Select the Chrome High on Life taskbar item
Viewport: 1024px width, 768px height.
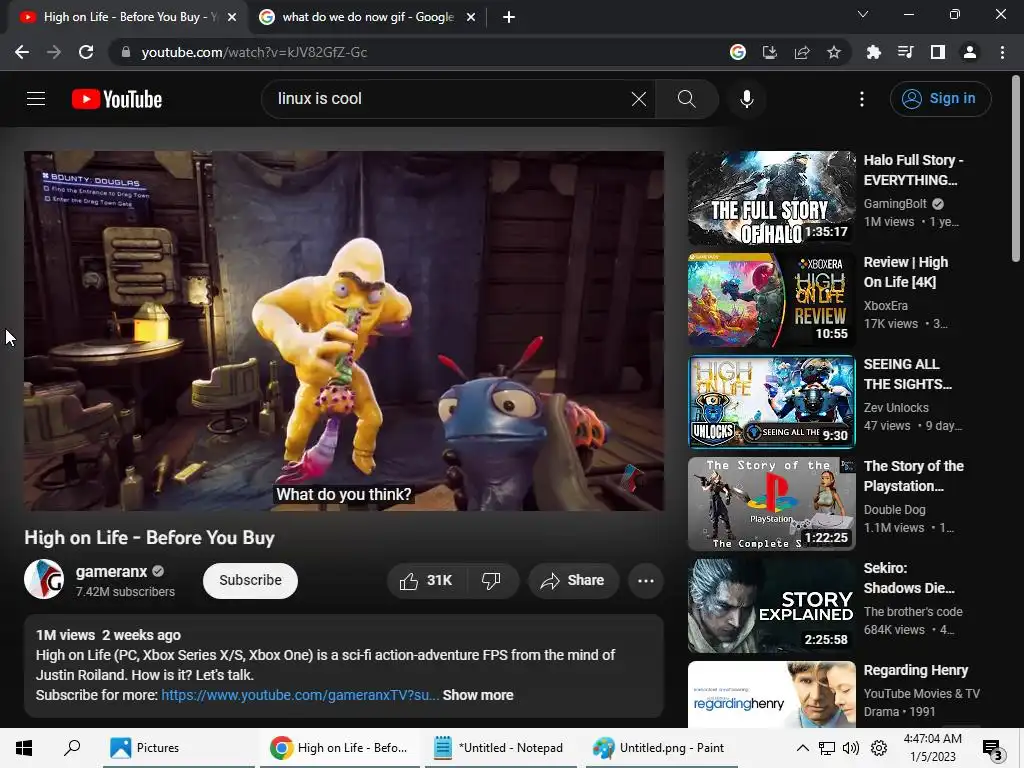point(339,748)
